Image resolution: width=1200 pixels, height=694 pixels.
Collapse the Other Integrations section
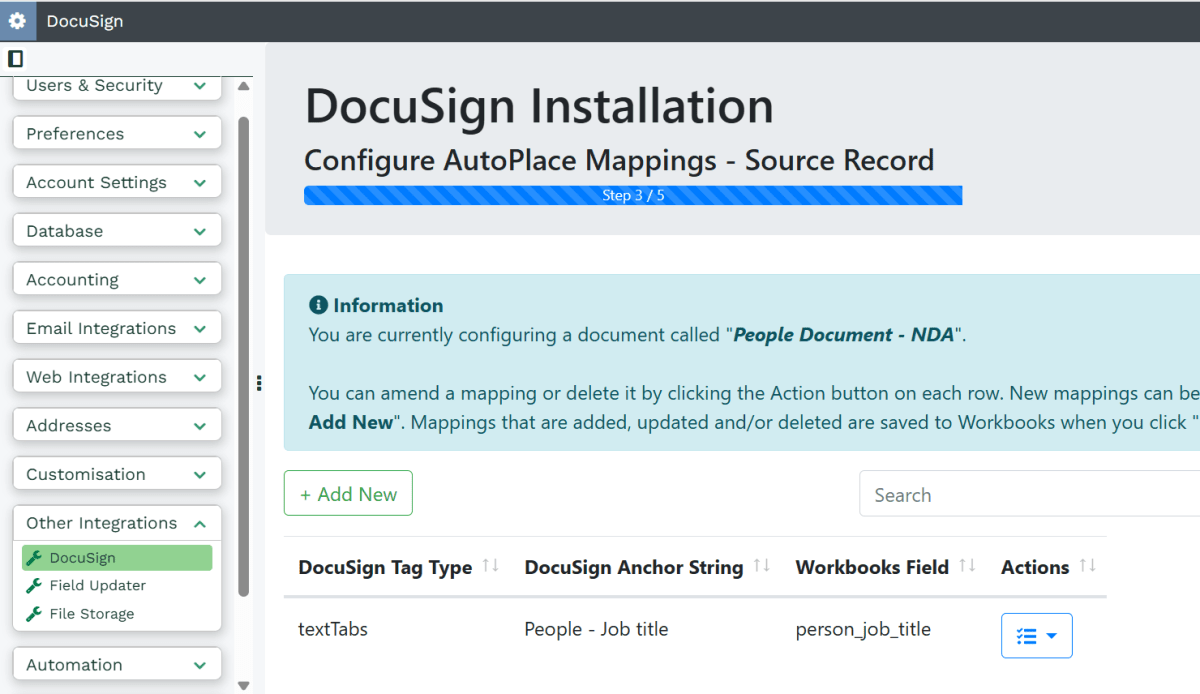[117, 523]
